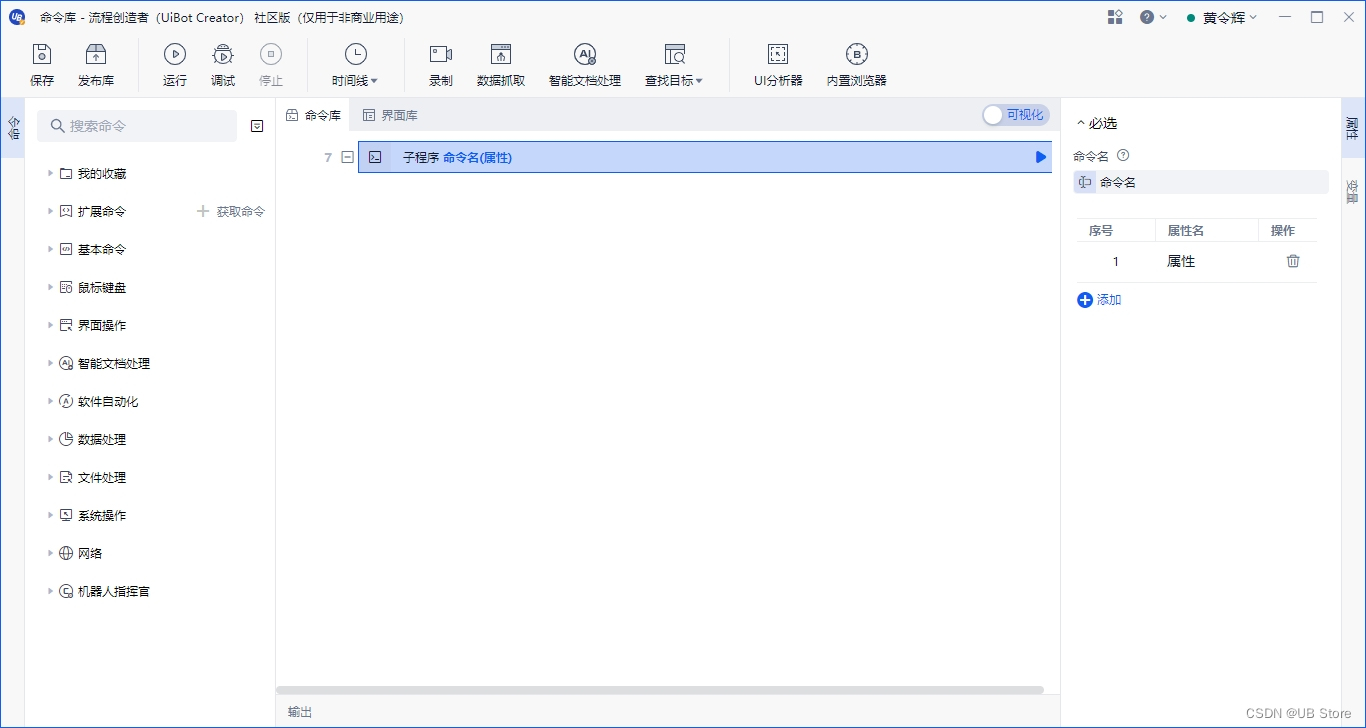
Task: Expand the 基本命令 category
Action: coord(50,250)
